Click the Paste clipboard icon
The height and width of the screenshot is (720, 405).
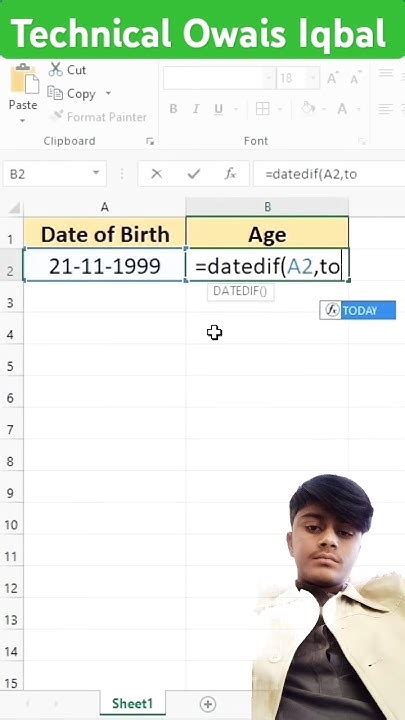(x=24, y=79)
